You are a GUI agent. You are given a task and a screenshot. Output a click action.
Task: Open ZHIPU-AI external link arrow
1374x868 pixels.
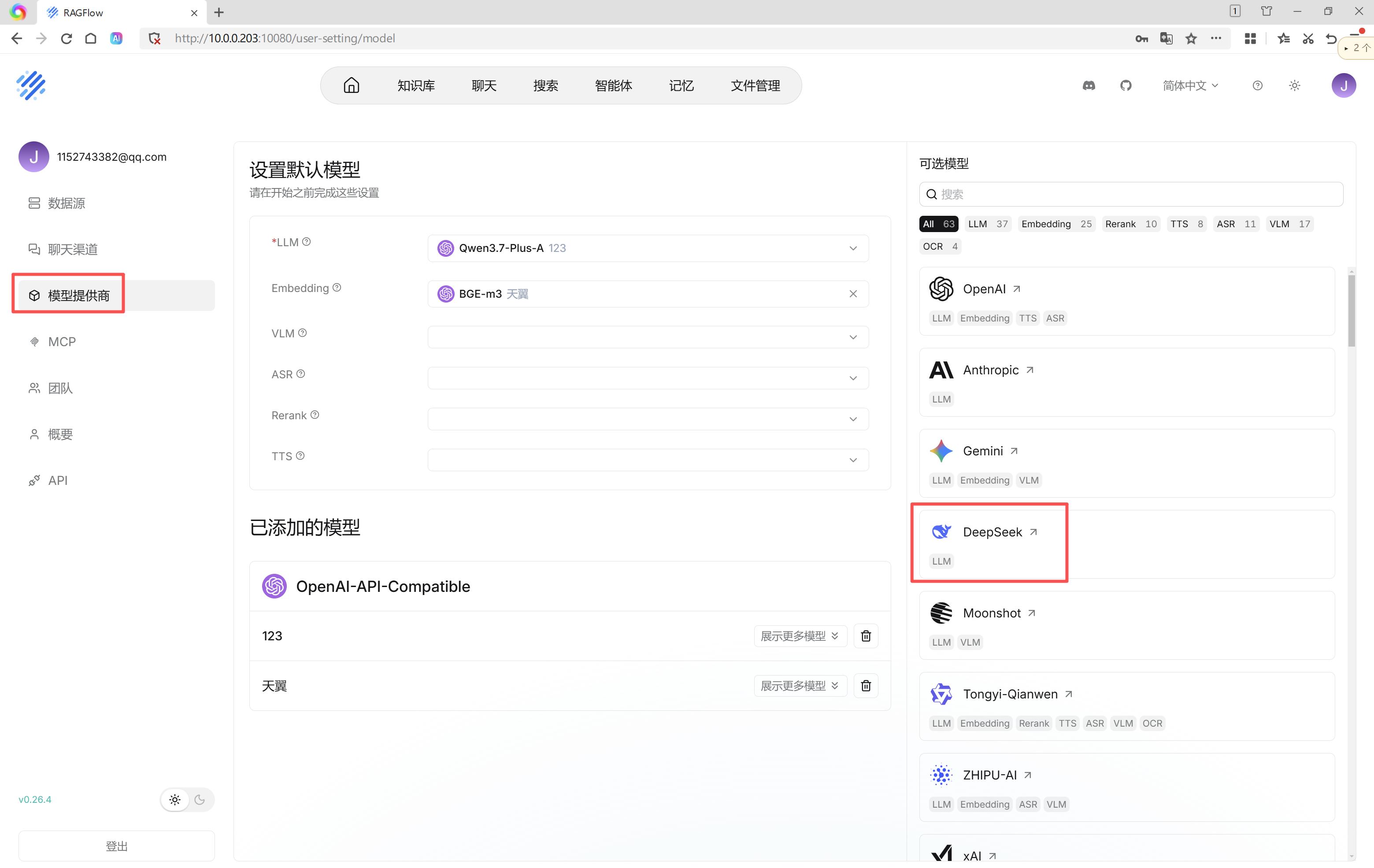1028,775
